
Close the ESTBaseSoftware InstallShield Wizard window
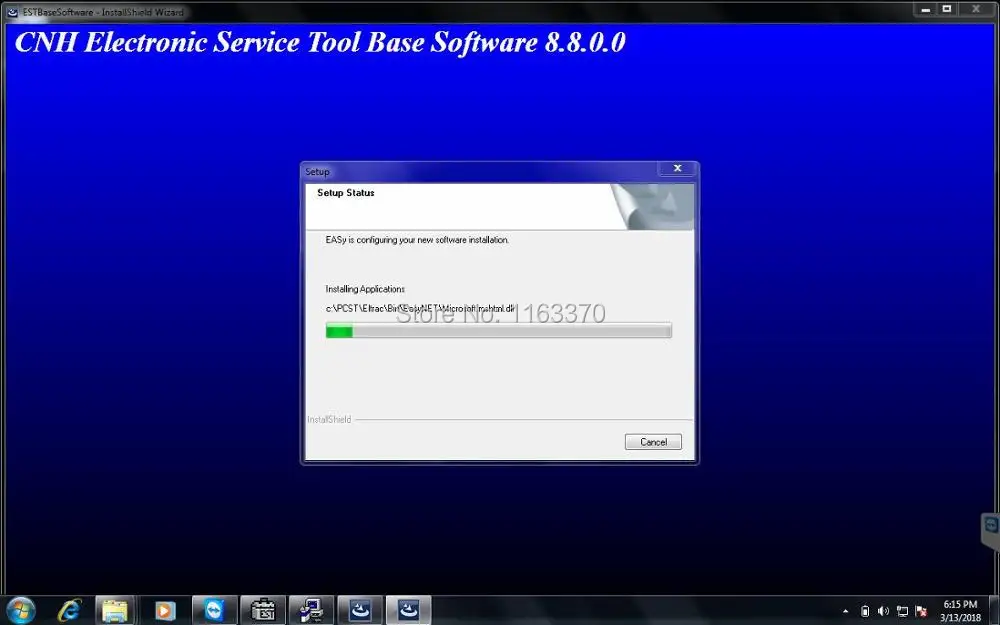tap(976, 9)
